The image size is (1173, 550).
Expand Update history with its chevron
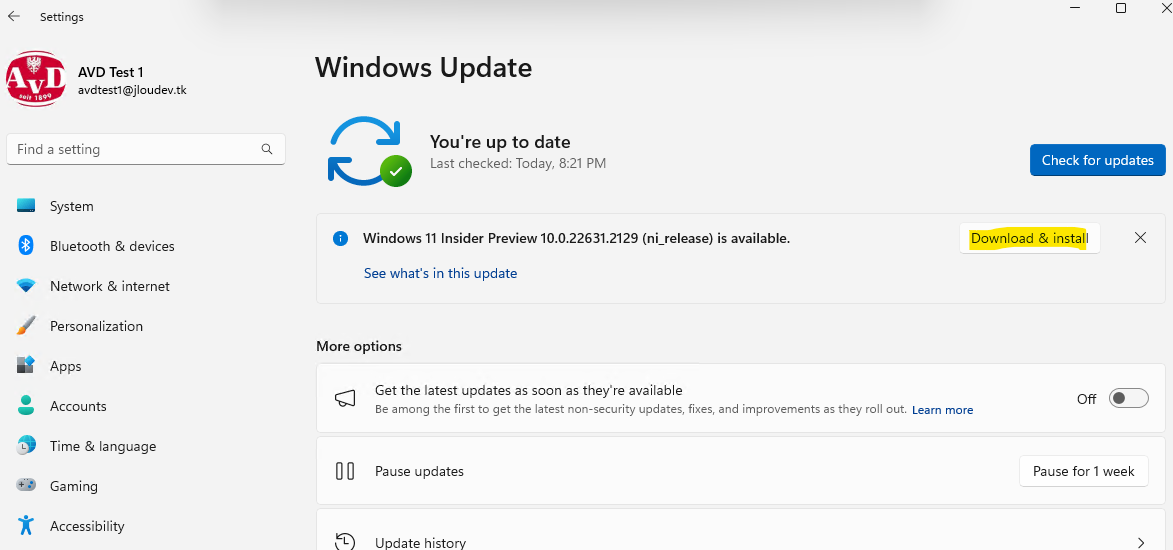[1141, 543]
